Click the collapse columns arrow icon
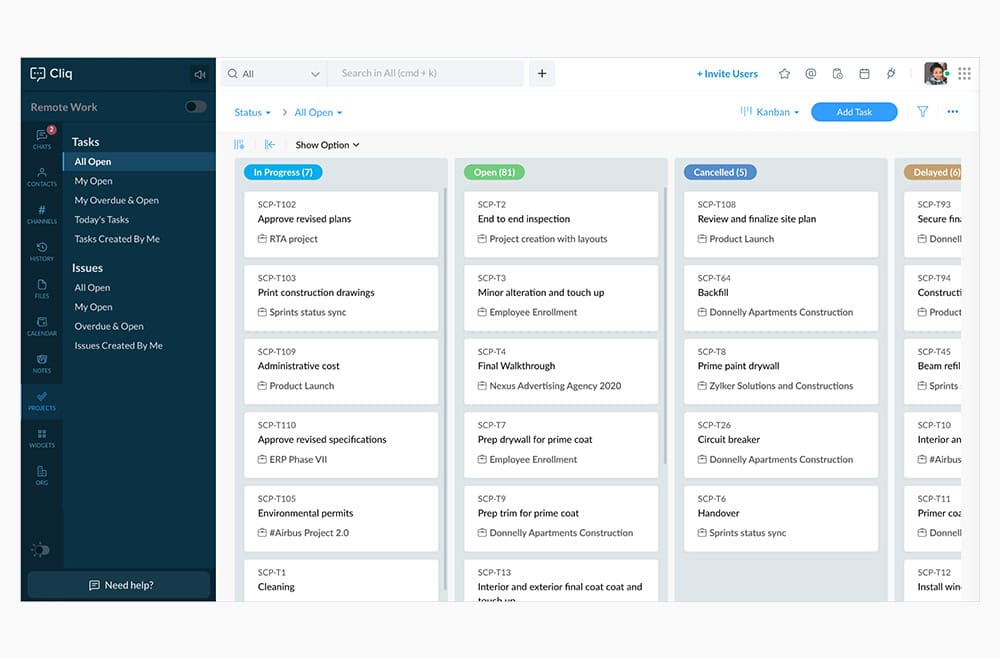 click(270, 145)
